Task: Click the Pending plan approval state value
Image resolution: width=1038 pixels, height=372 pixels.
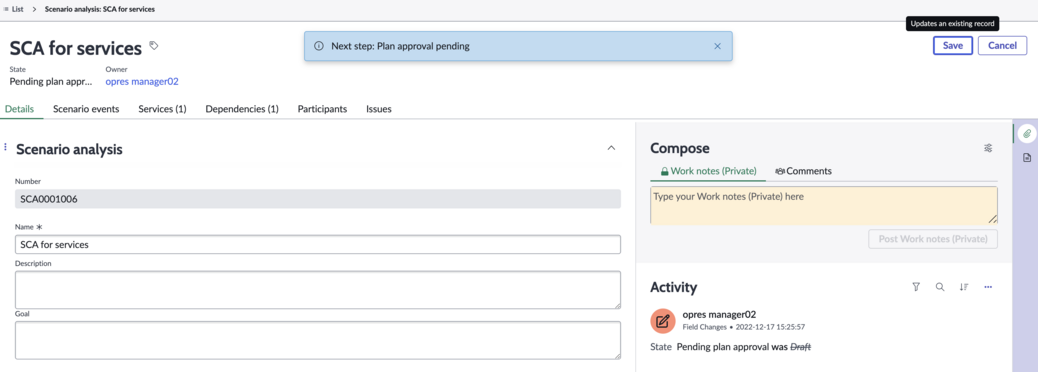Action: [x=51, y=81]
